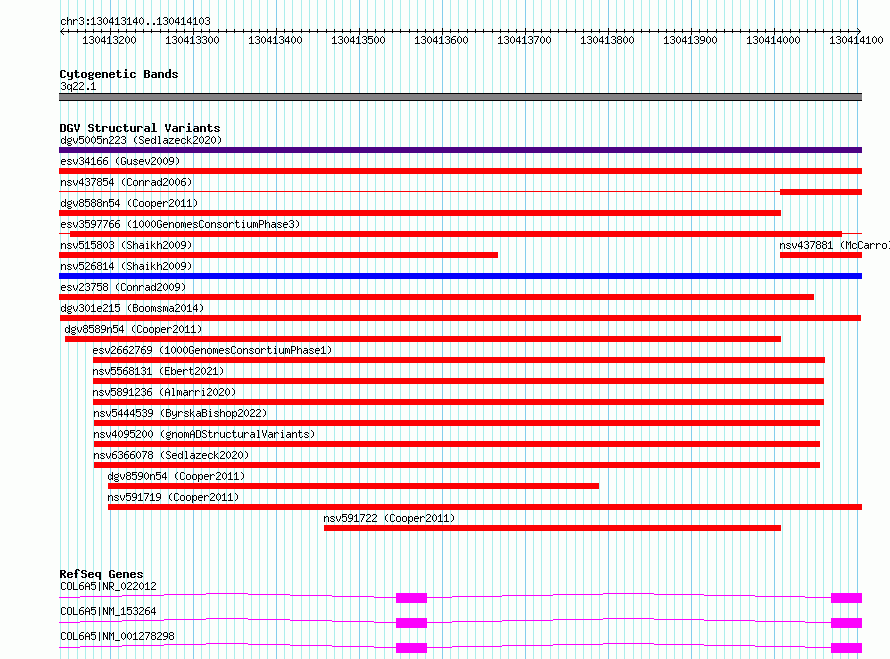Click nsv5444539 (ByrskaBishop2022) label
Image resolution: width=890 pixels, height=659 pixels.
180,413
